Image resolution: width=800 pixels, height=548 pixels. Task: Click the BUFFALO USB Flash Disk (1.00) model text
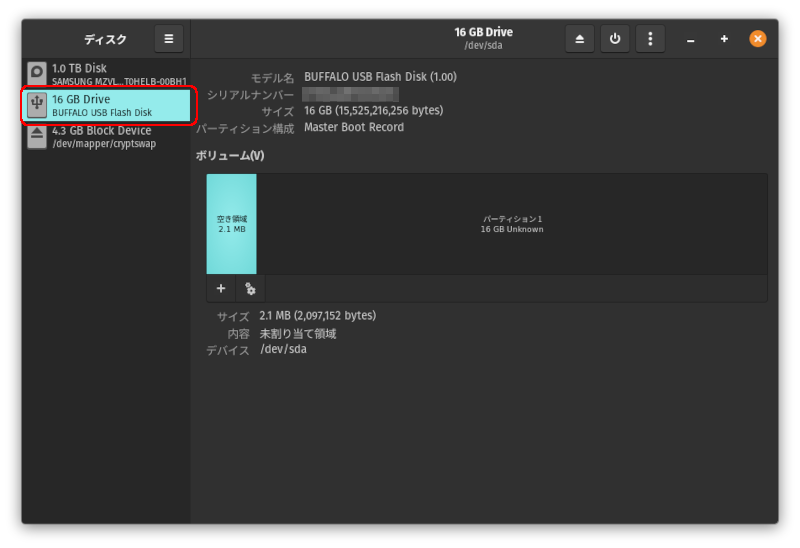click(x=380, y=77)
